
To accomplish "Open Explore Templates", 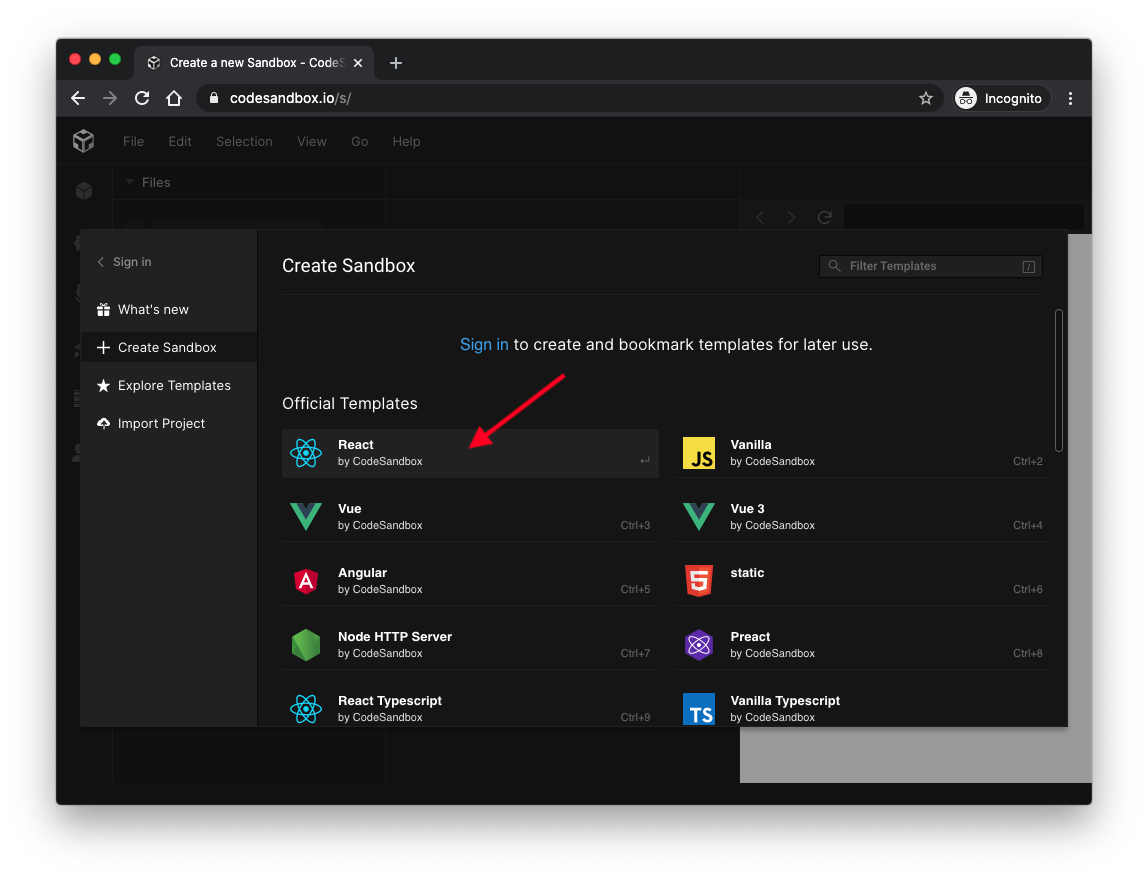I will click(168, 386).
